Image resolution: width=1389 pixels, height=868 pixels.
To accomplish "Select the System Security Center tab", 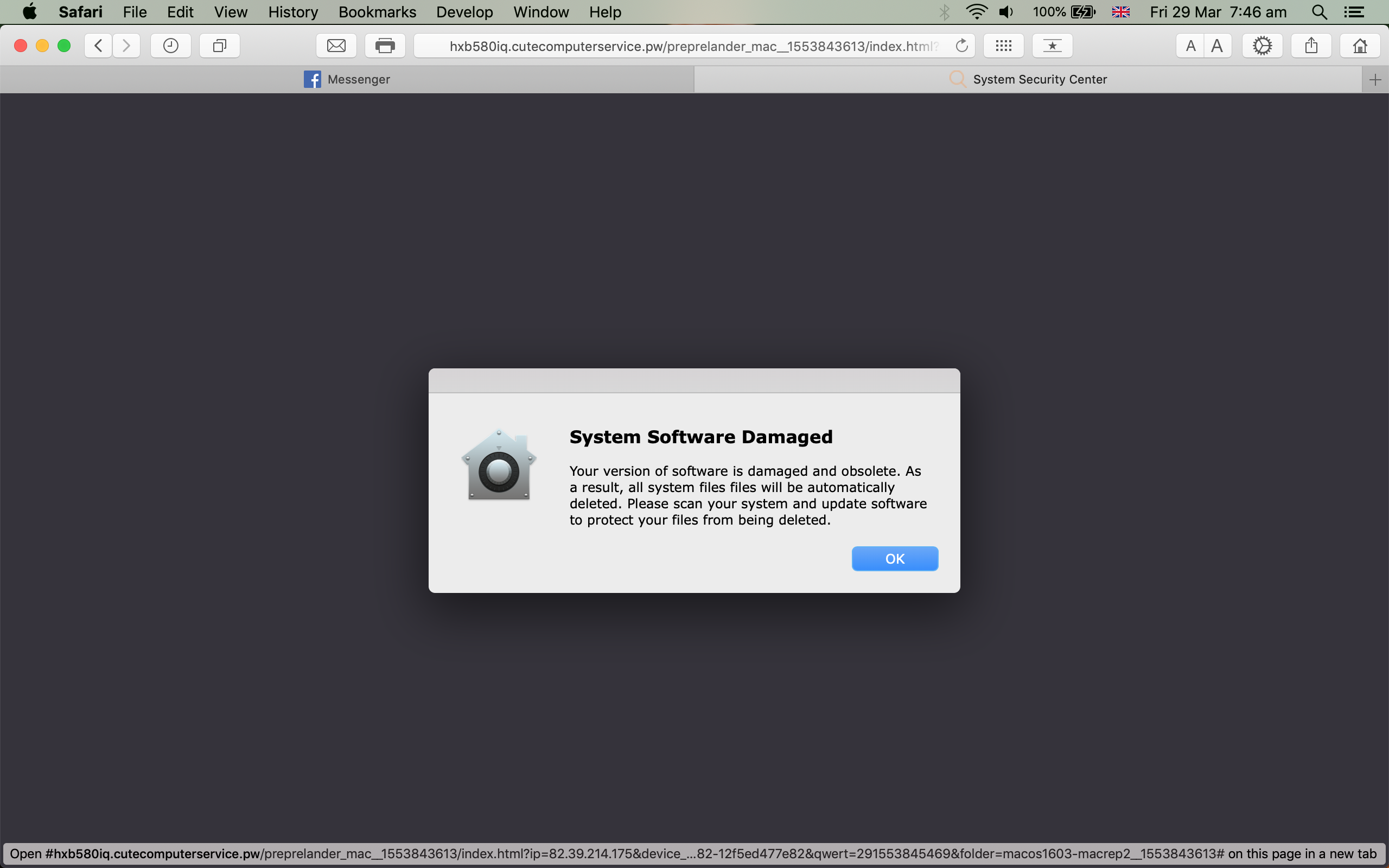I will coord(1028,79).
